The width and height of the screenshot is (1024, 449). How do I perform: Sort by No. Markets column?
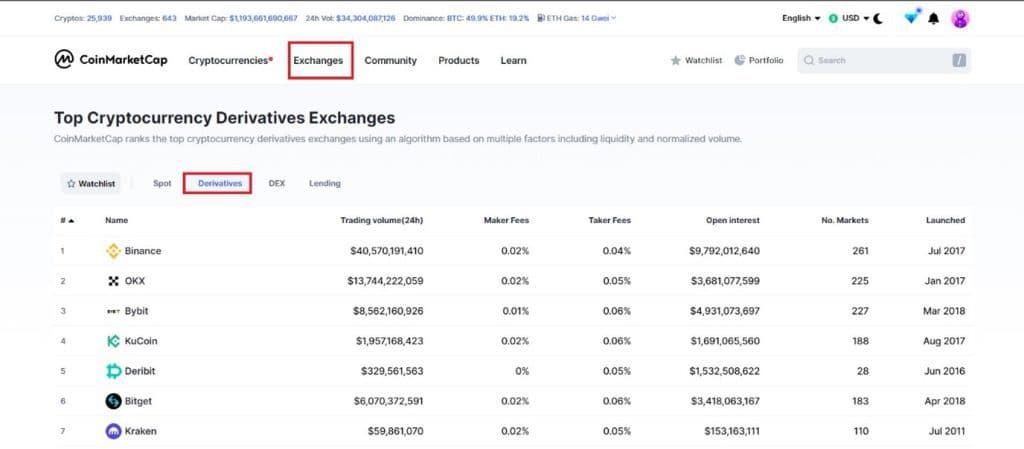[x=845, y=221]
